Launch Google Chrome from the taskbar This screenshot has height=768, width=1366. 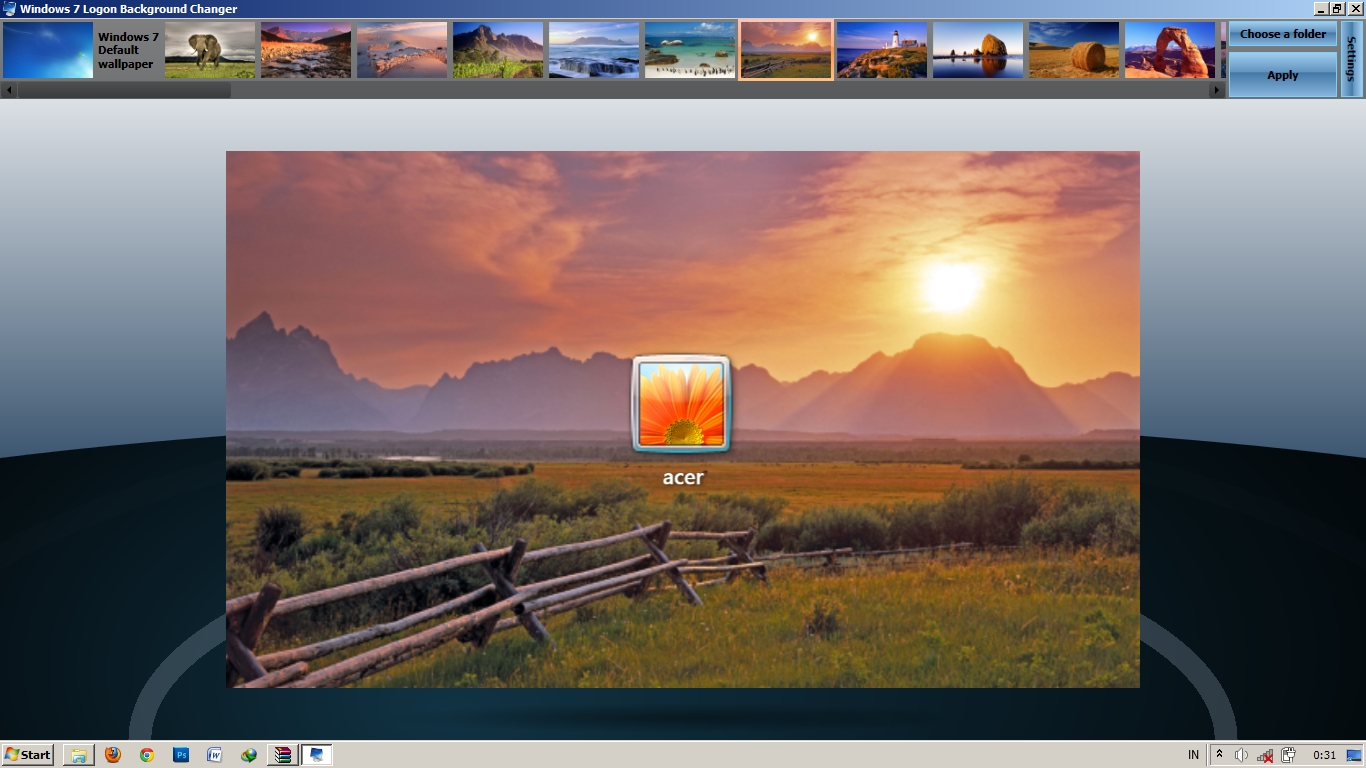coord(147,755)
